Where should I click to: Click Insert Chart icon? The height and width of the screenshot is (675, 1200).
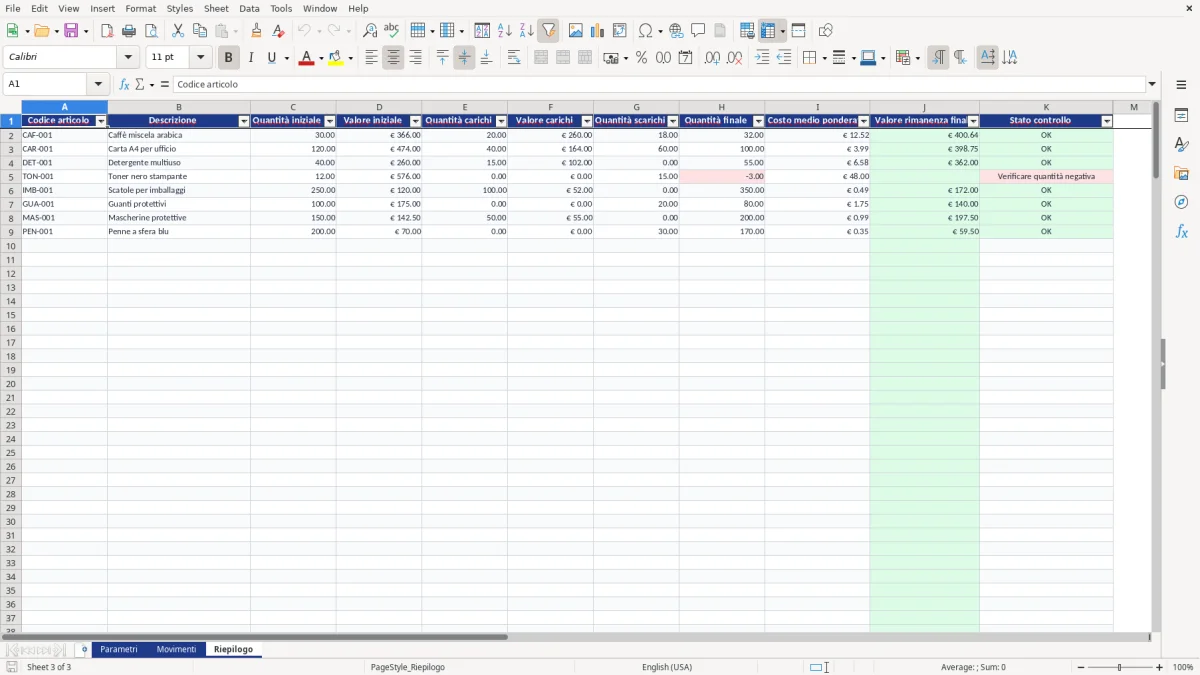click(598, 31)
